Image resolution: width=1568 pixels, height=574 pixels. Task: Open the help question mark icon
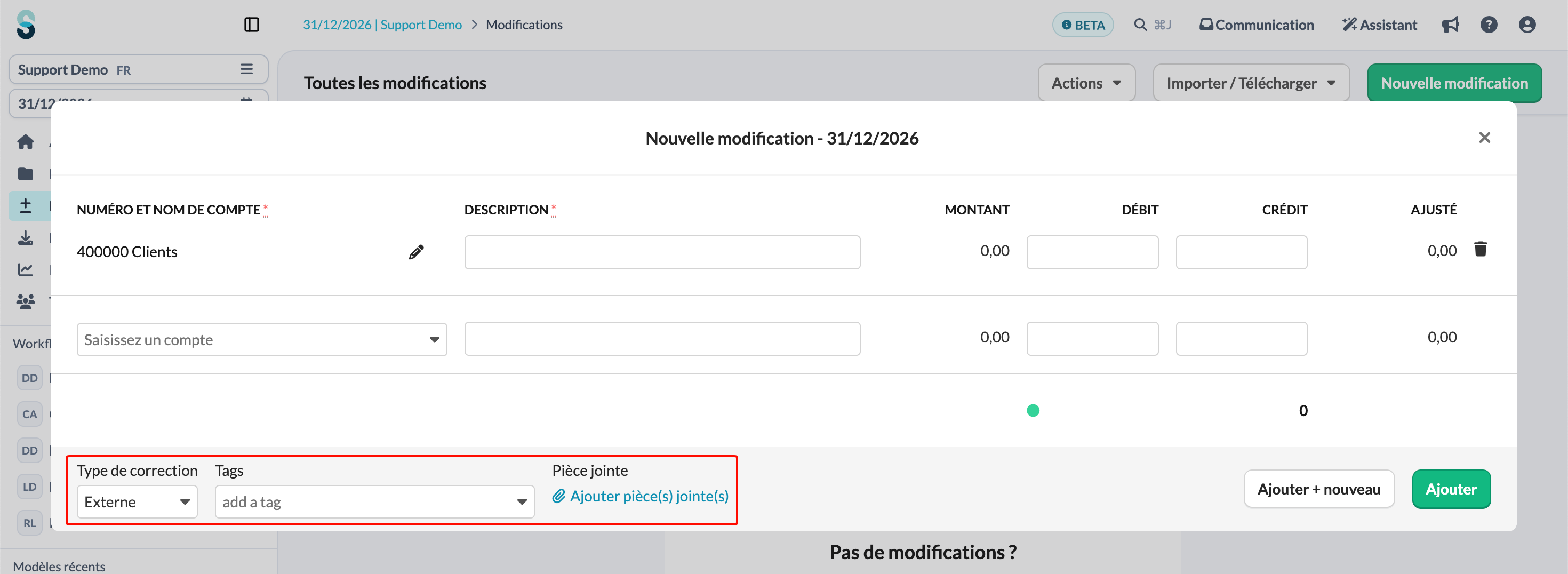pos(1488,25)
